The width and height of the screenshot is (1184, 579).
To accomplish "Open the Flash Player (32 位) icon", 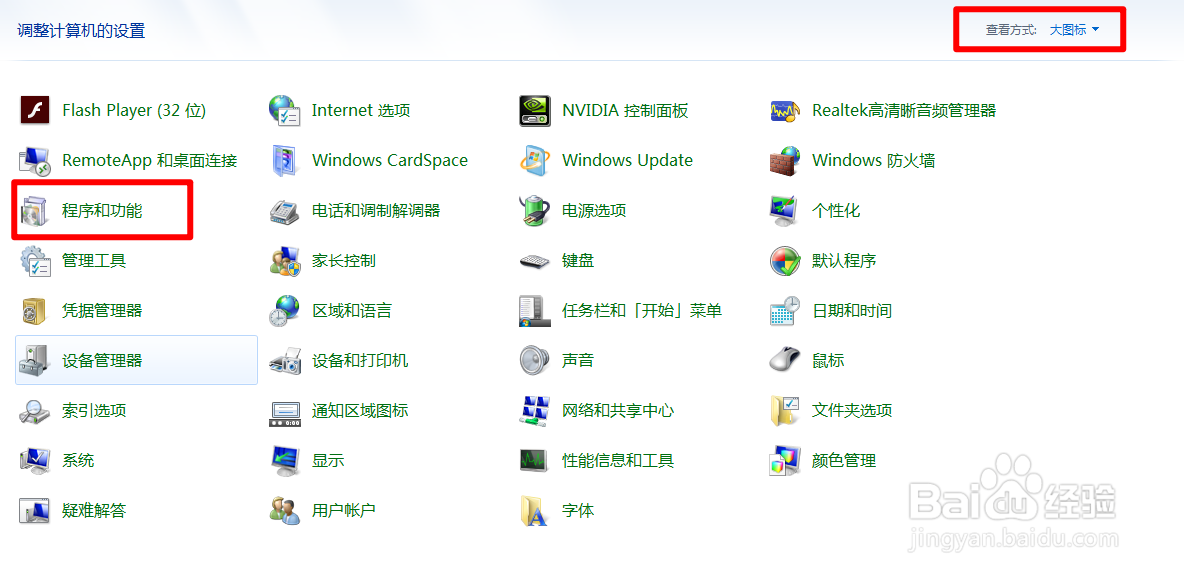I will (35, 111).
